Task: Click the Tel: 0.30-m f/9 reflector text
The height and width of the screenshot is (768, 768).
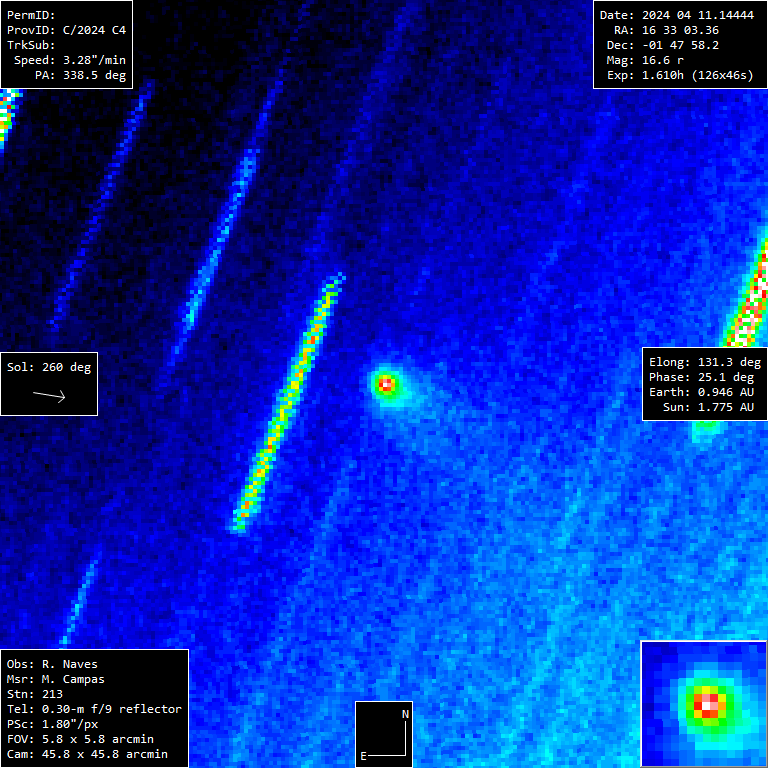Action: [x=95, y=709]
